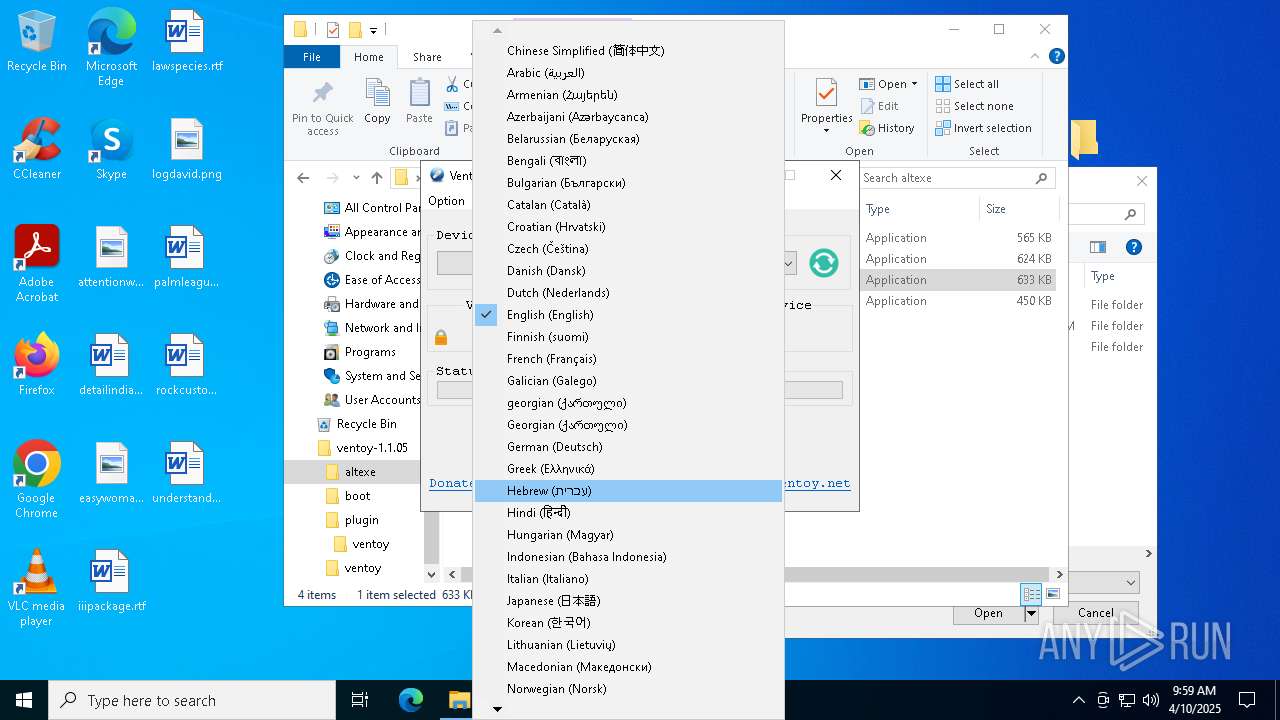Click the History ribbon button
Screen dimensions: 1280x720
(887, 128)
